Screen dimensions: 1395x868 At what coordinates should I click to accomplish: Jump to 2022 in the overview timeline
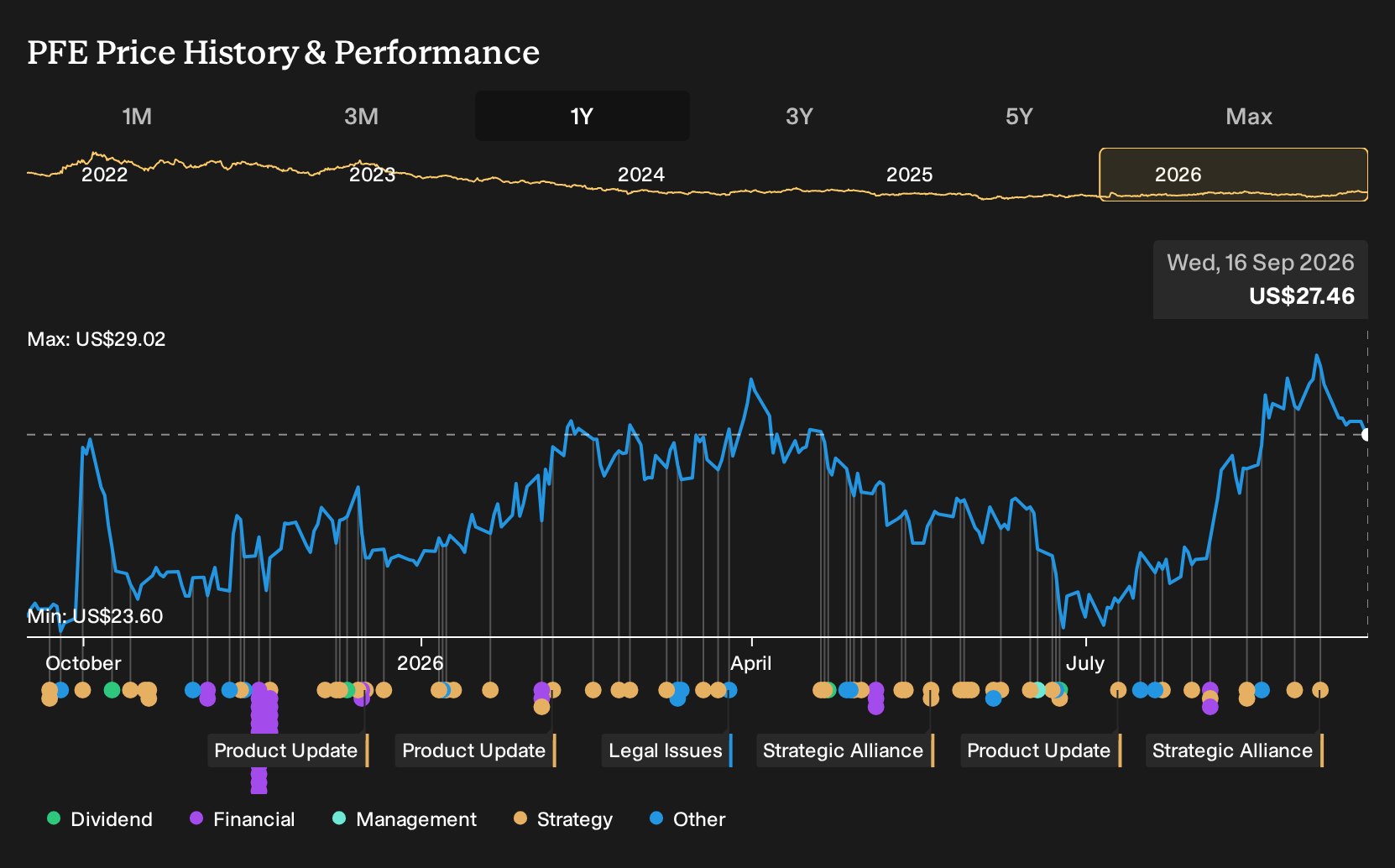click(104, 175)
